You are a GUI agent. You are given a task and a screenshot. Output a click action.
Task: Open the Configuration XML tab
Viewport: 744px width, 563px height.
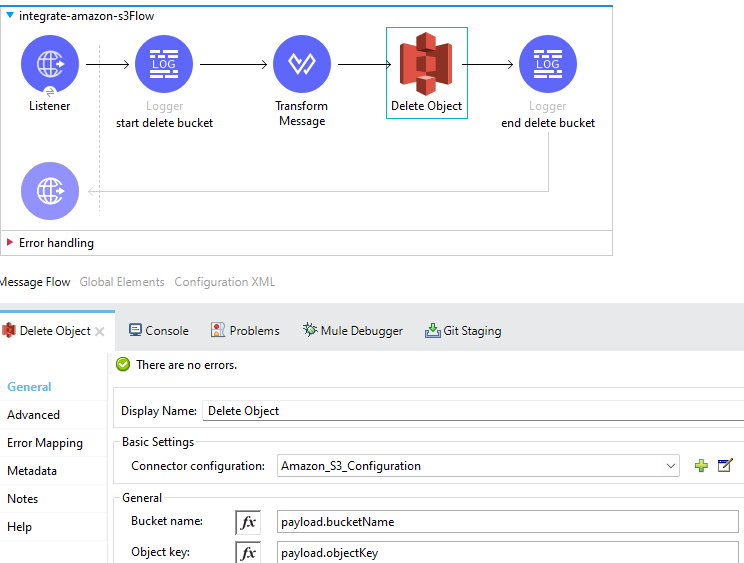(224, 282)
